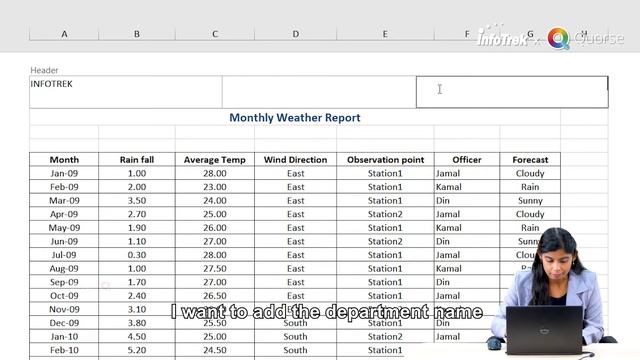The image size is (640, 360).
Task: Click average temp value 26.50
Action: [x=215, y=296]
